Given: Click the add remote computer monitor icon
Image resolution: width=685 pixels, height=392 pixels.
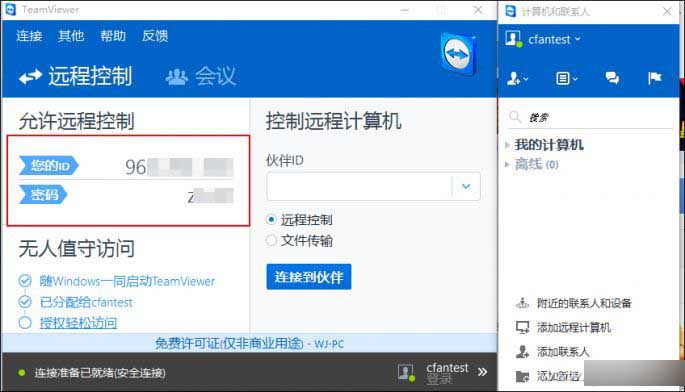Looking at the screenshot, I should pyautogui.click(x=522, y=327).
